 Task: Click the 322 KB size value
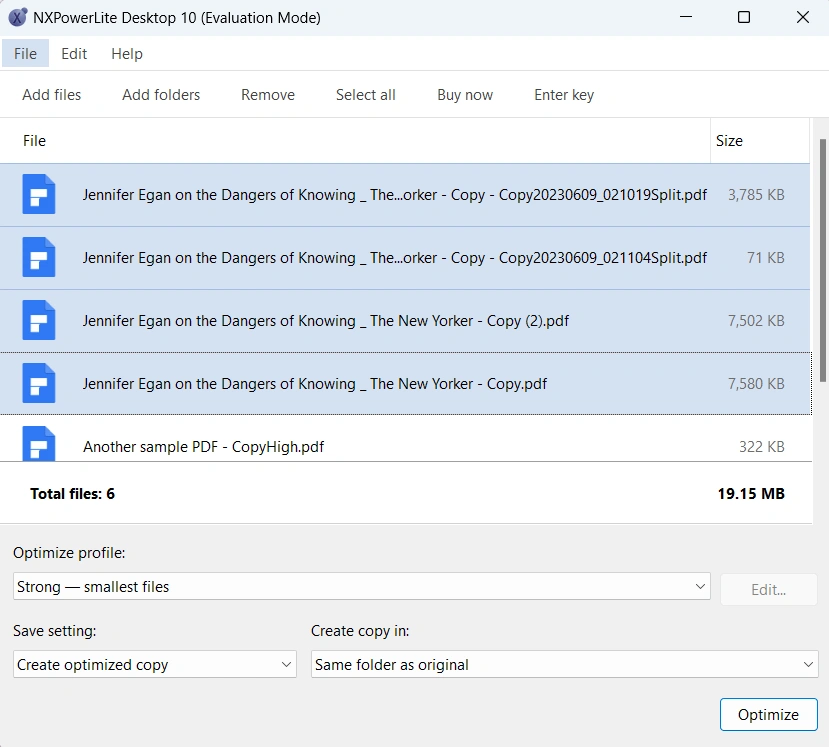[762, 447]
